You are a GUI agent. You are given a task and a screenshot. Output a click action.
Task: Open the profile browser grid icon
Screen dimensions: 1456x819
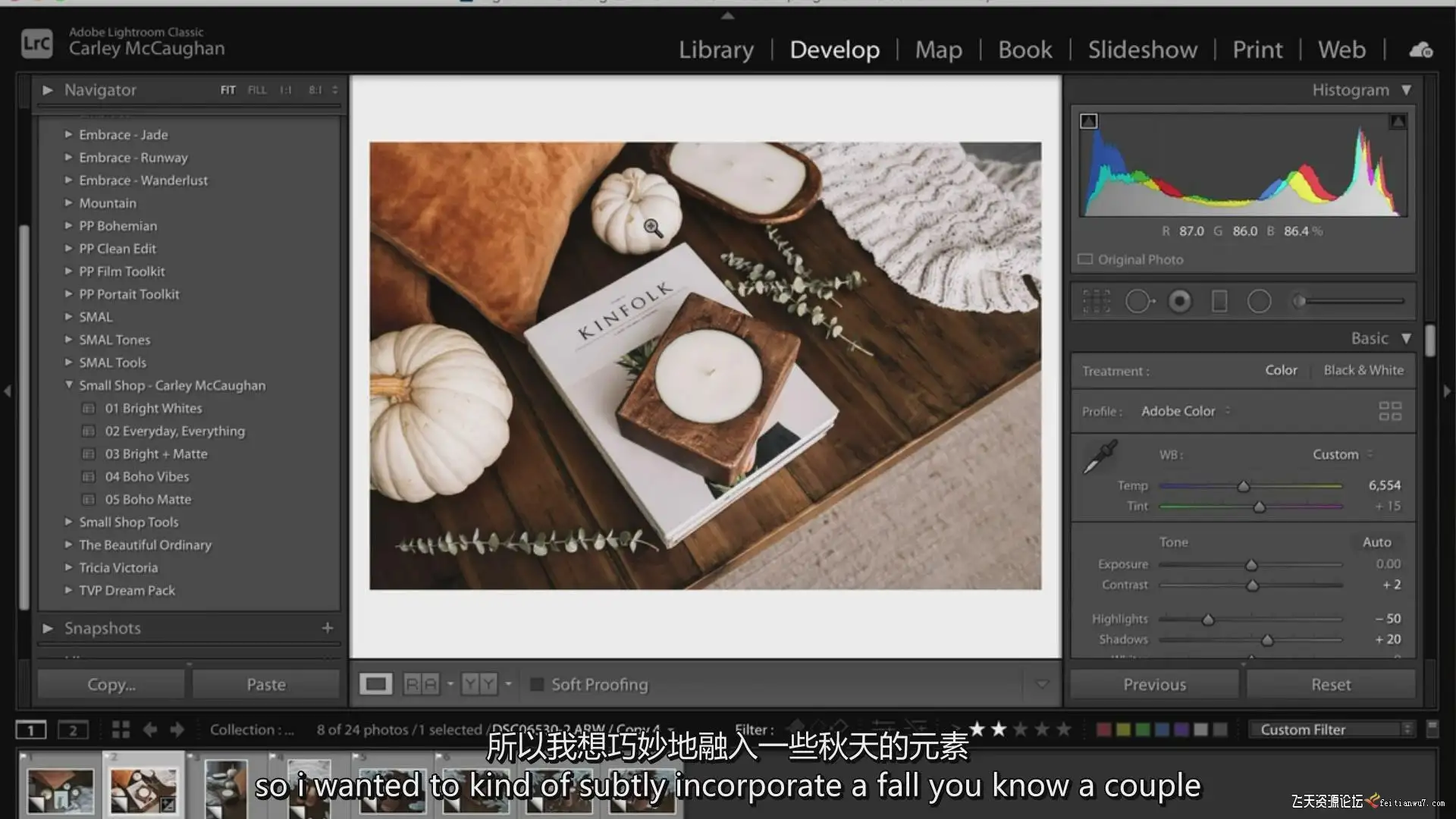pos(1389,411)
